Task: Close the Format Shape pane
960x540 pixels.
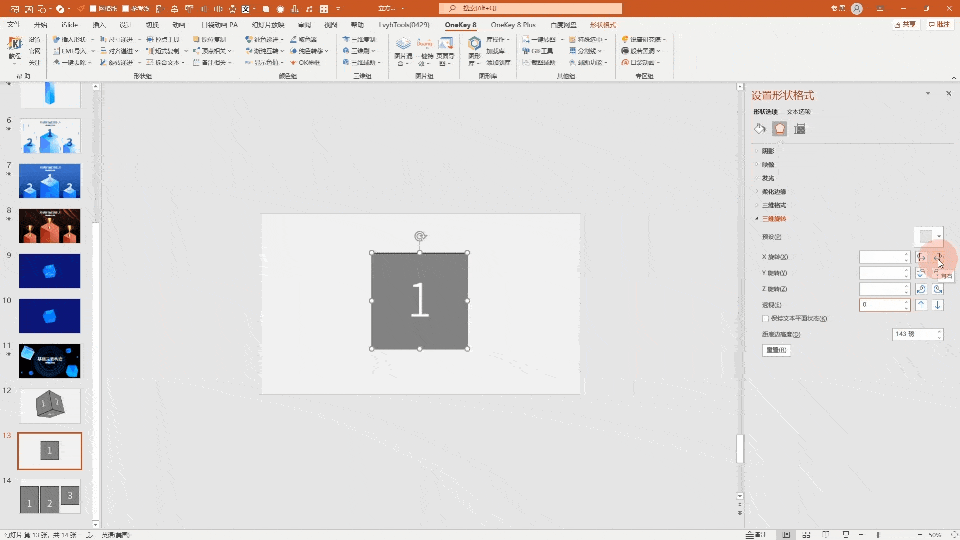Action: click(x=948, y=94)
